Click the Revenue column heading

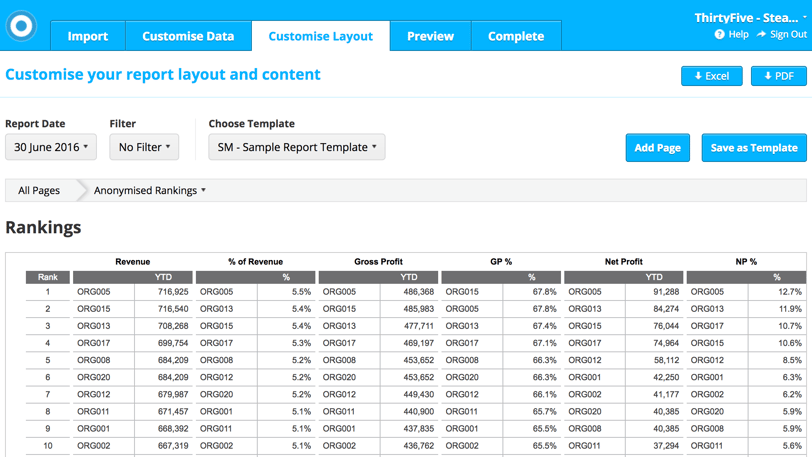(133, 262)
